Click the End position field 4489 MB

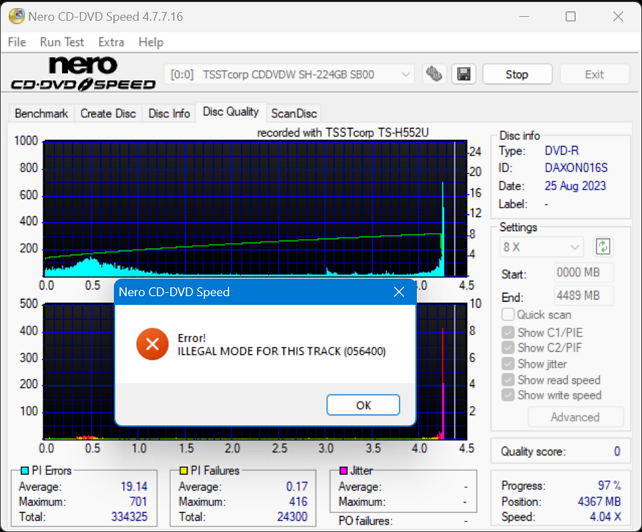tap(584, 295)
